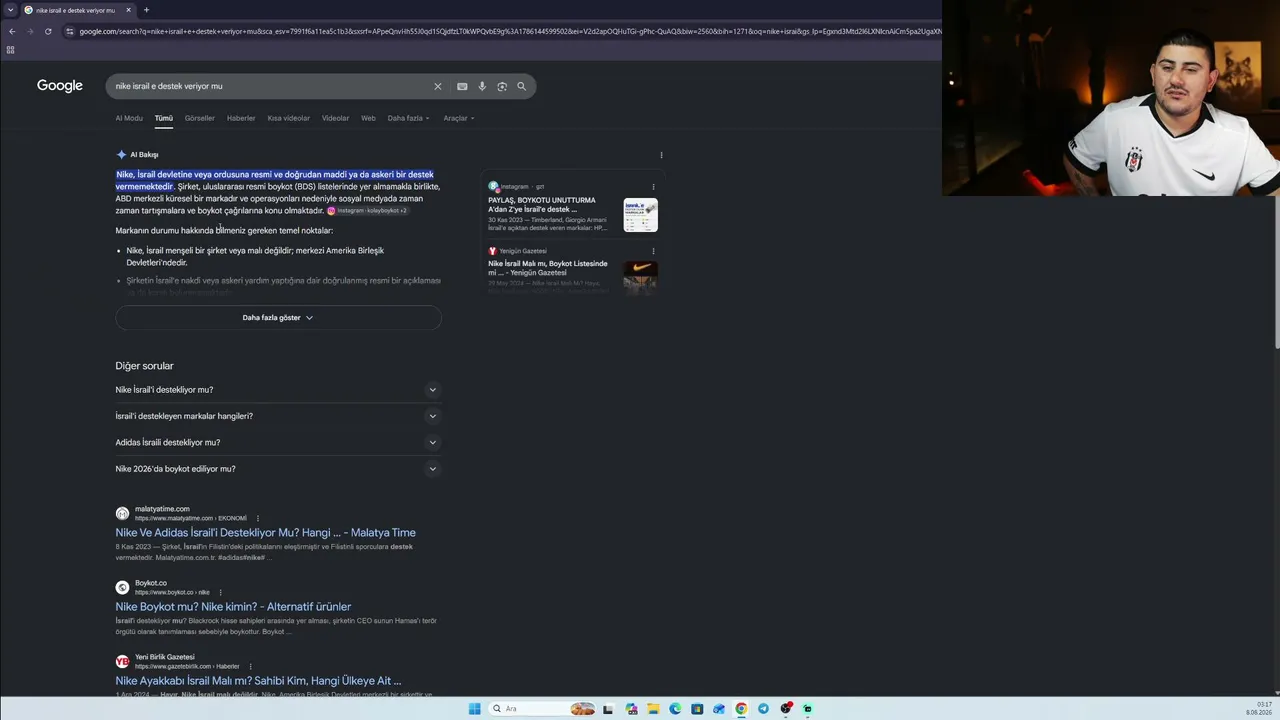Viewport: 1280px width, 720px height.
Task: Launch Microsoft Edge from the taskbar
Action: click(x=675, y=709)
